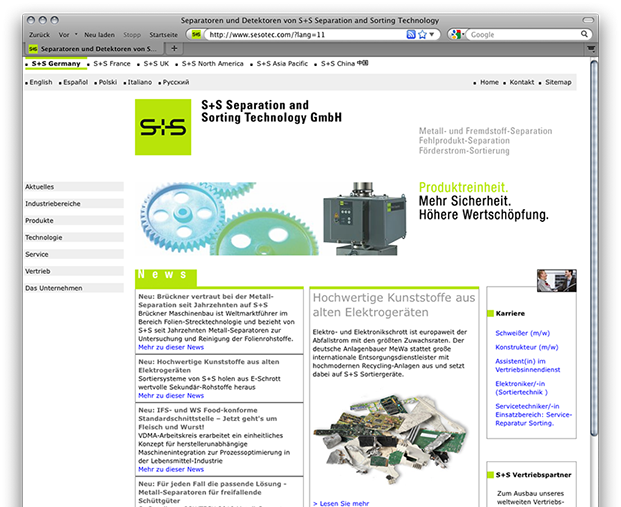
Task: Click the S+S green logo image
Action: click(x=160, y=127)
